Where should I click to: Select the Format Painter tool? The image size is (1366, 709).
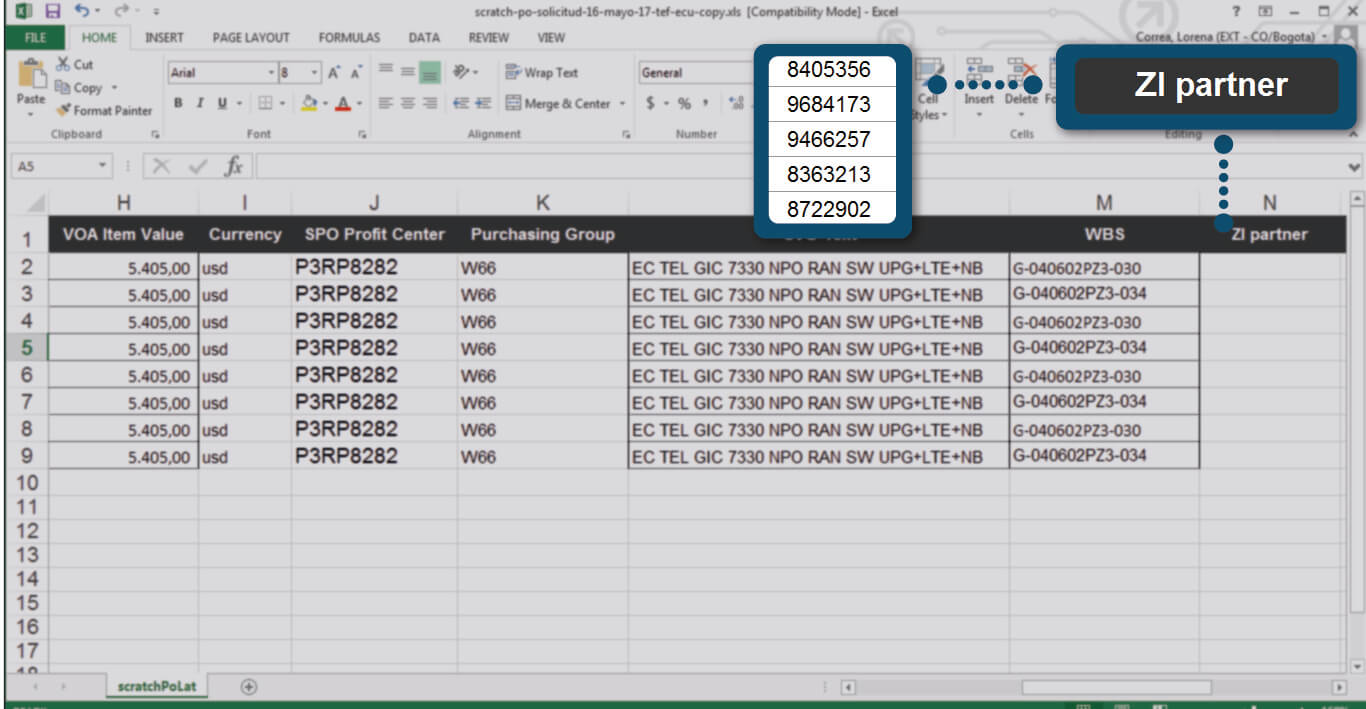click(x=104, y=111)
